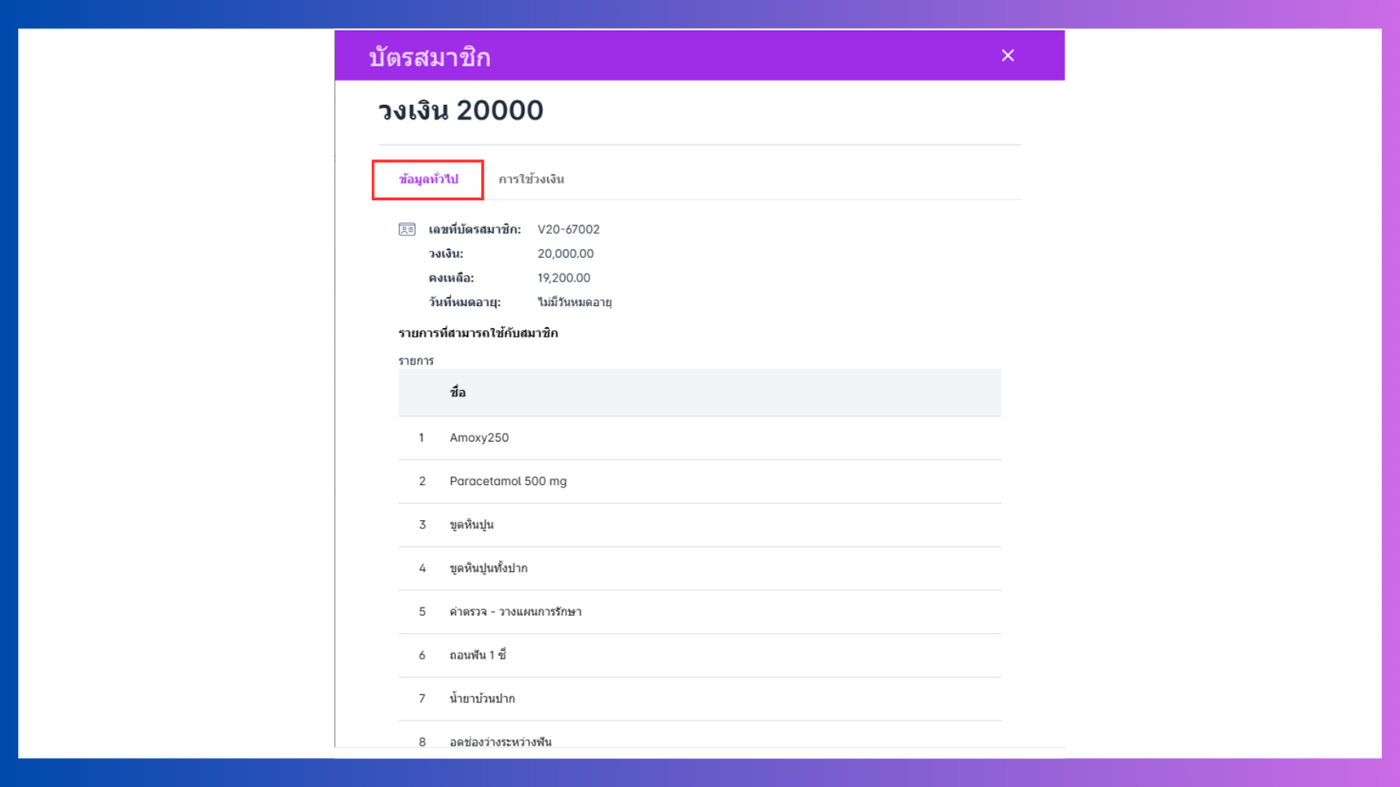Switch to the ข้อมูลทั่วไป tab
1400x787 pixels.
pos(428,180)
